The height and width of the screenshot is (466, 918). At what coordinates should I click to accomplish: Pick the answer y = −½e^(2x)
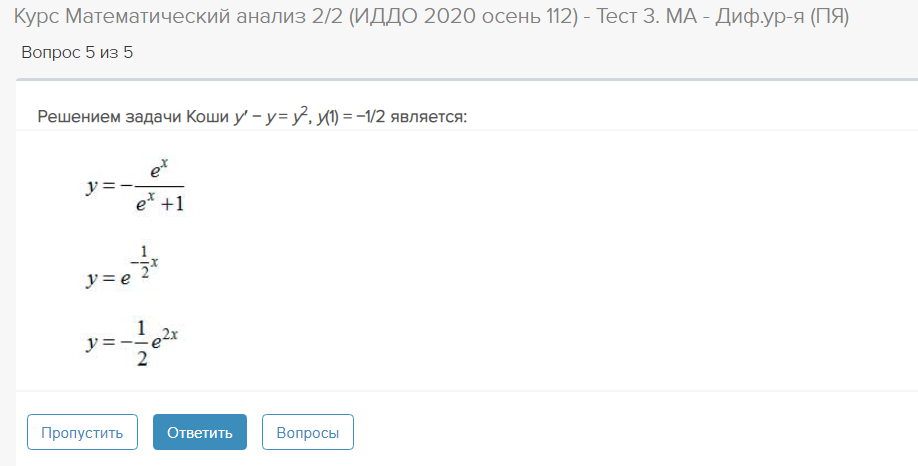[132, 343]
